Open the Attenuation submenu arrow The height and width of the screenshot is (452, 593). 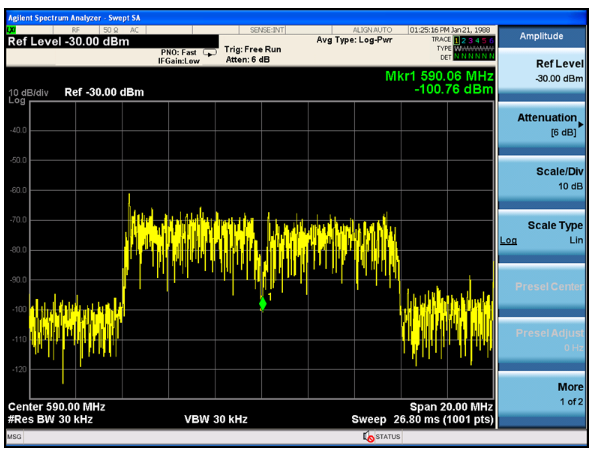(581, 124)
